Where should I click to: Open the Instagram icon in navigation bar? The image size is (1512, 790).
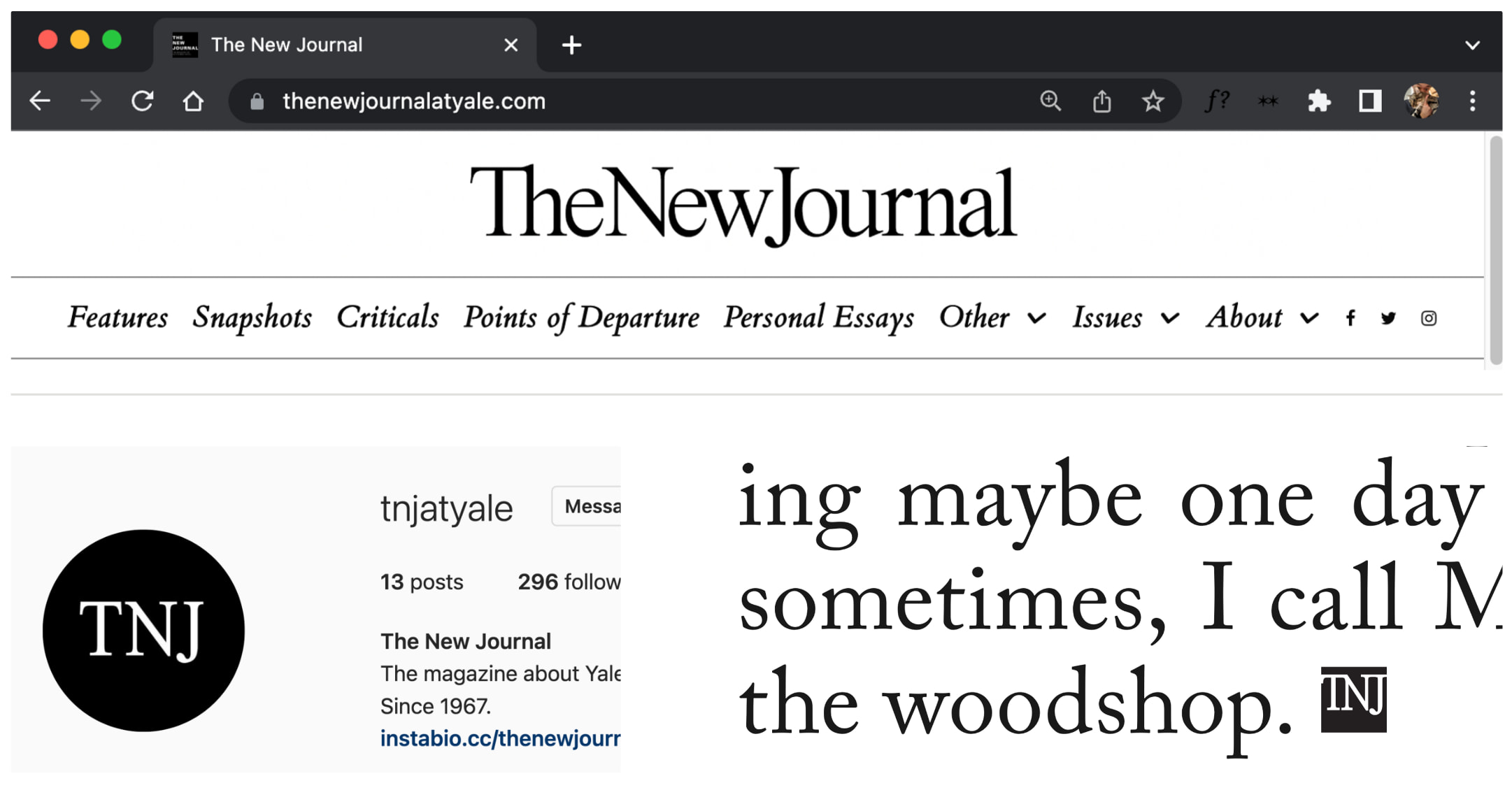pos(1428,318)
